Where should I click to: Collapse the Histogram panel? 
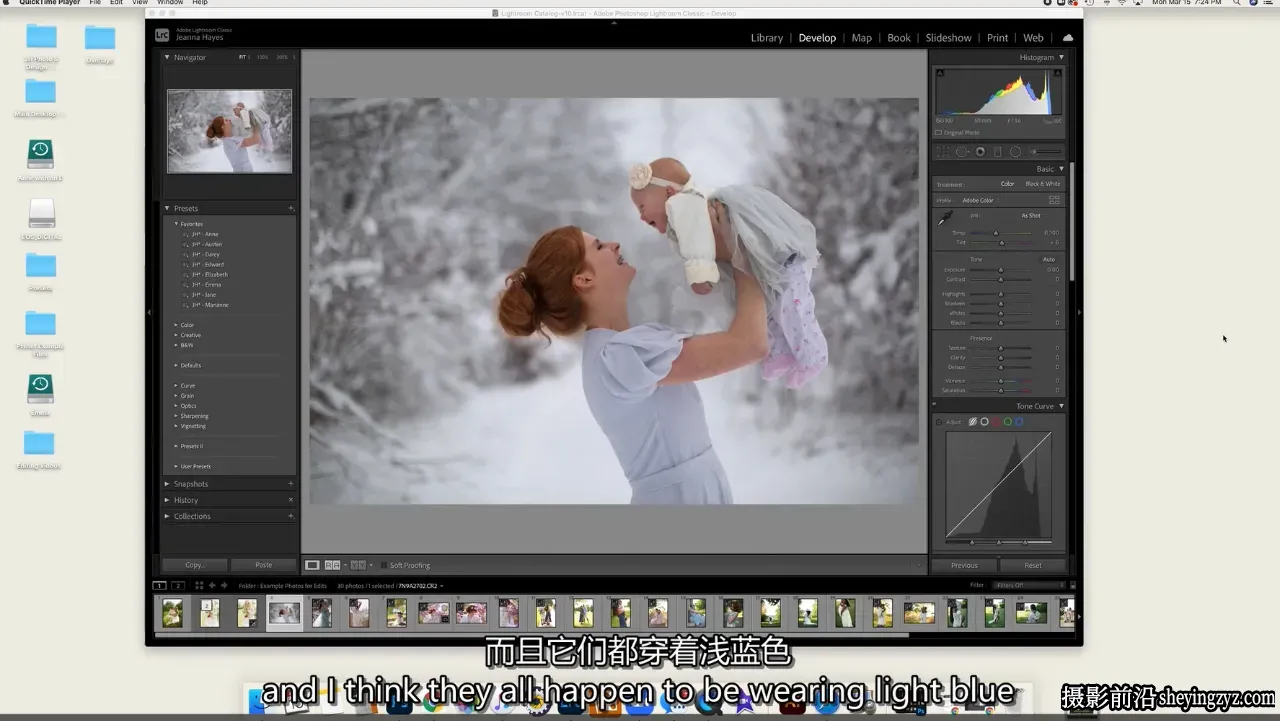[x=1061, y=58]
